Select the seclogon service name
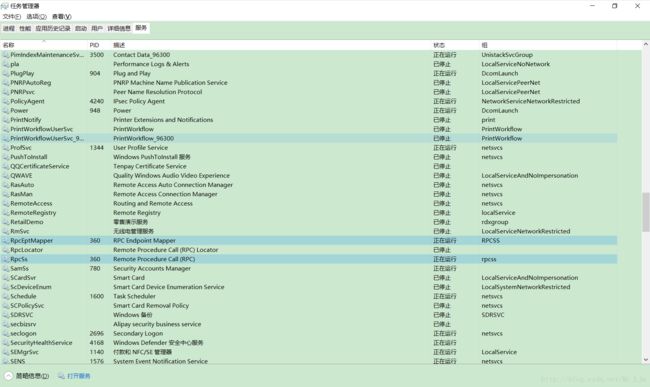Viewport: 650px width, 387px height. click(23, 334)
